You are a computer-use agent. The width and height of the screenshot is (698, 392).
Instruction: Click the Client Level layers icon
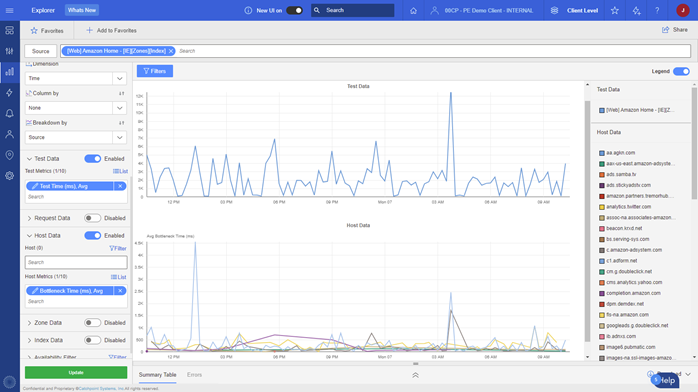(x=554, y=10)
